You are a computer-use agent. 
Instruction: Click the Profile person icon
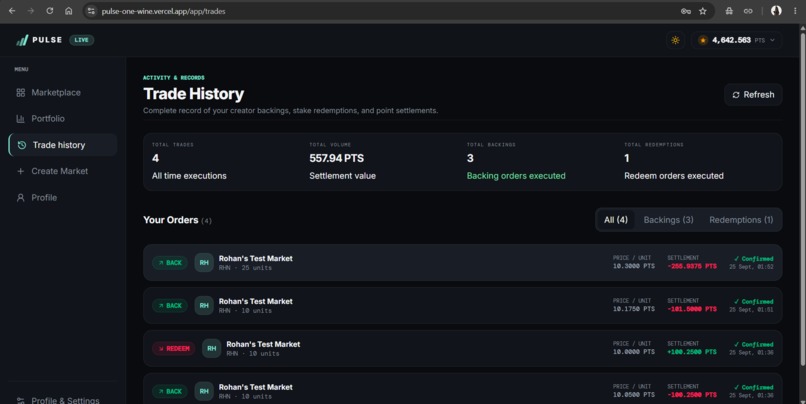(21, 197)
